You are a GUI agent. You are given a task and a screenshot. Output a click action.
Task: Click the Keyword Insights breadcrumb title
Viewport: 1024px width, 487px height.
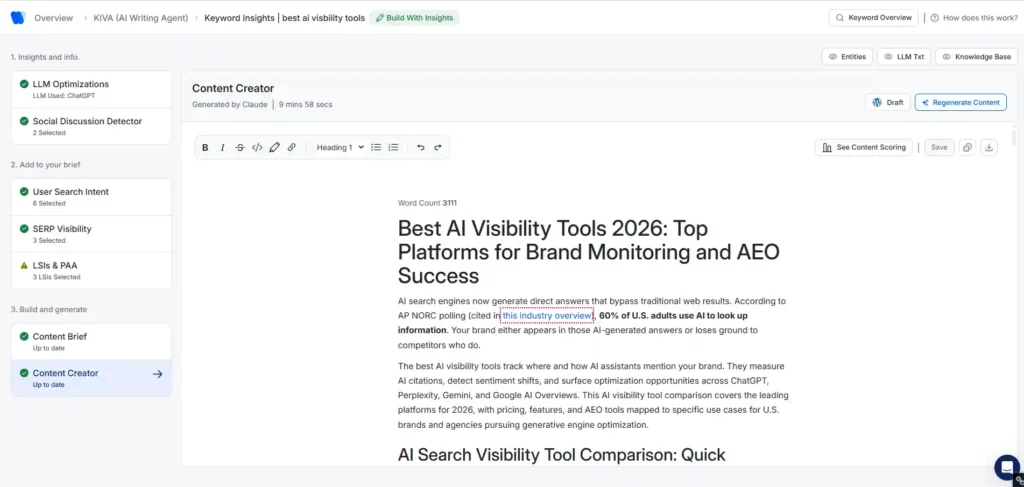(x=285, y=18)
